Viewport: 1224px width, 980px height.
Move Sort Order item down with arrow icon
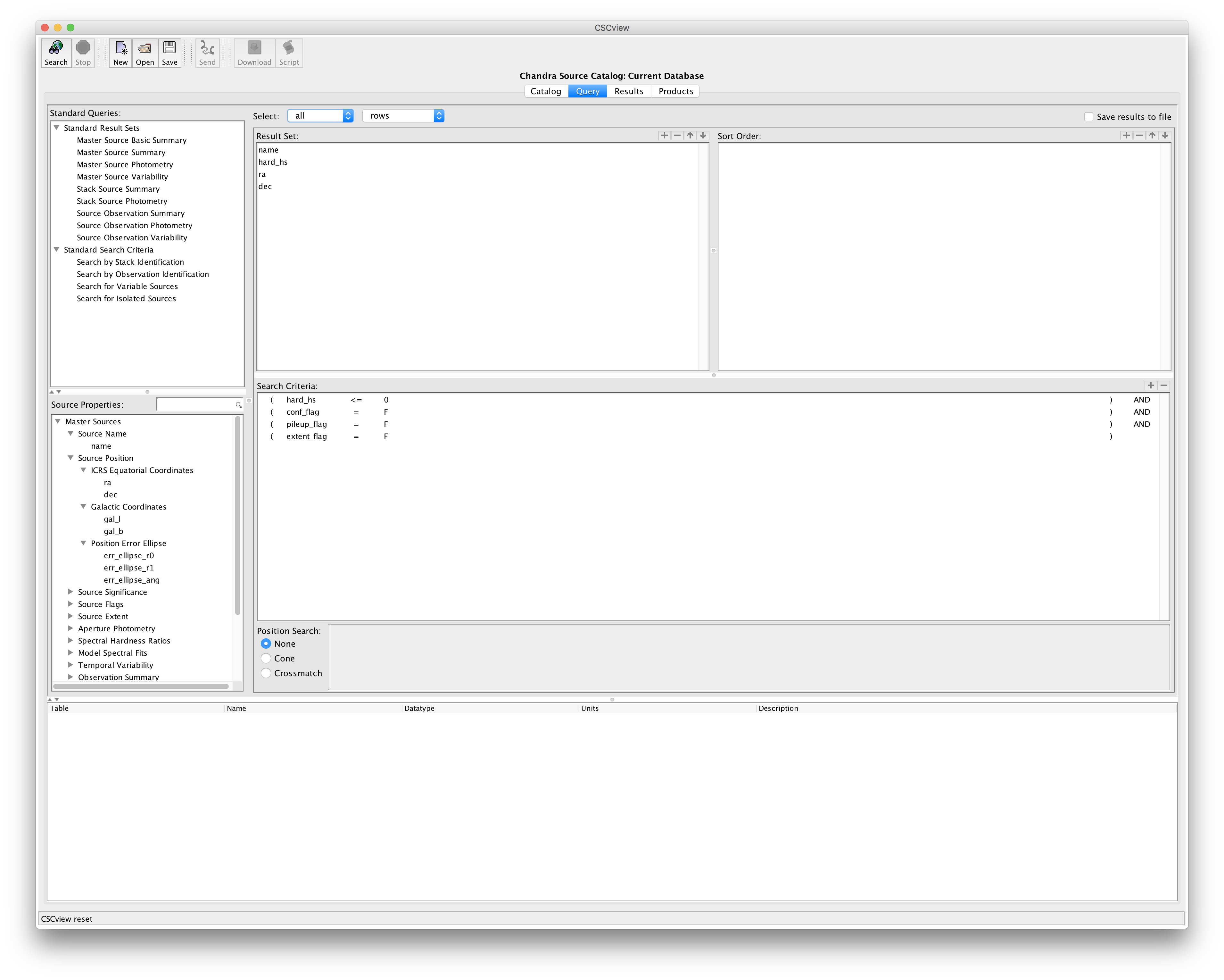pos(1165,136)
